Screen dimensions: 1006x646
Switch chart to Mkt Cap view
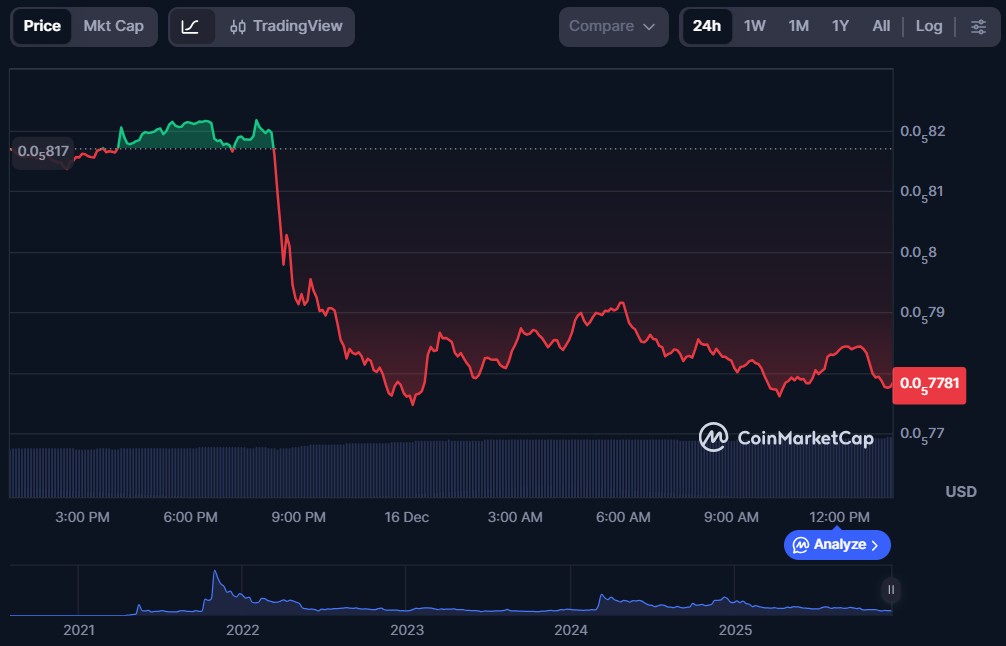[x=113, y=26]
